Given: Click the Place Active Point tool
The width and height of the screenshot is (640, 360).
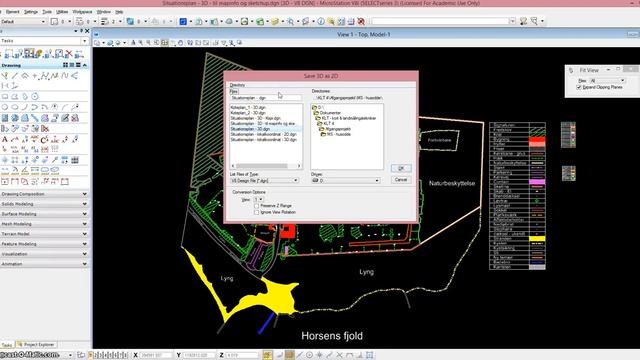Looking at the screenshot, I should point(35,76).
